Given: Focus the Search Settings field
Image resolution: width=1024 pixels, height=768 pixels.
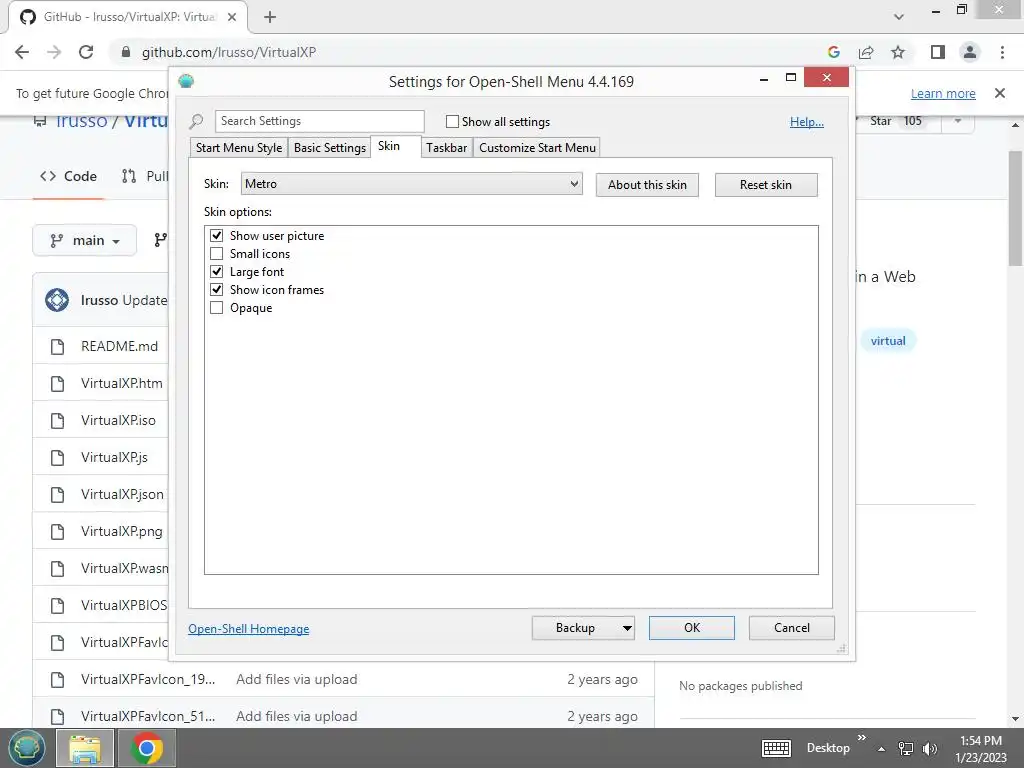Looking at the screenshot, I should (319, 121).
